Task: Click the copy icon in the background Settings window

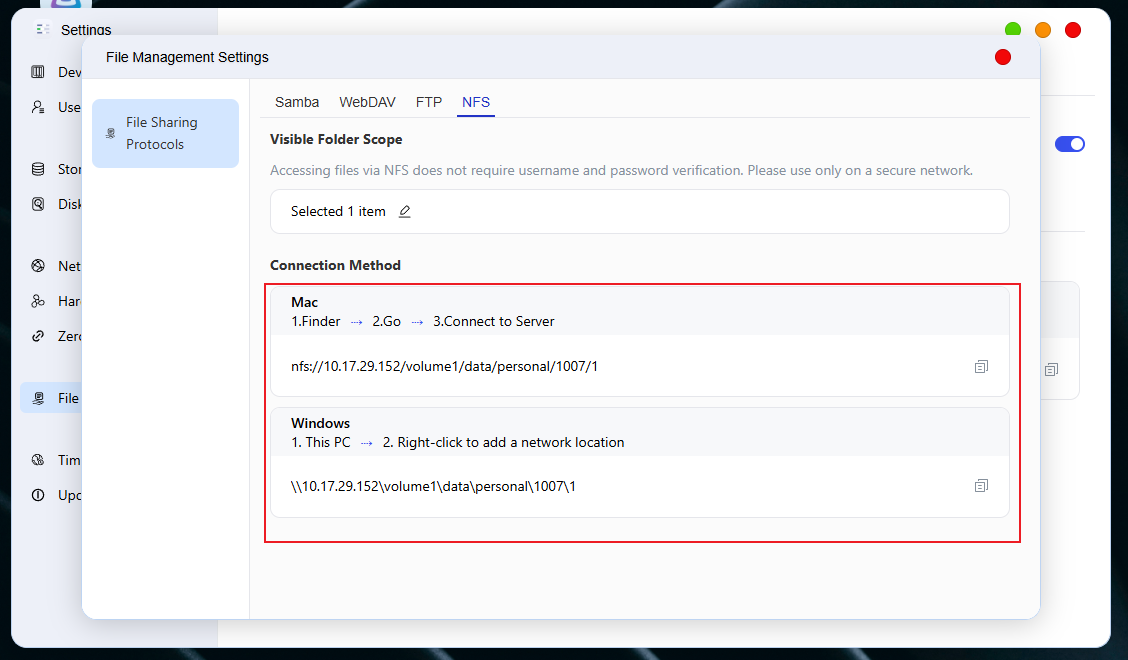Action: pos(1051,370)
